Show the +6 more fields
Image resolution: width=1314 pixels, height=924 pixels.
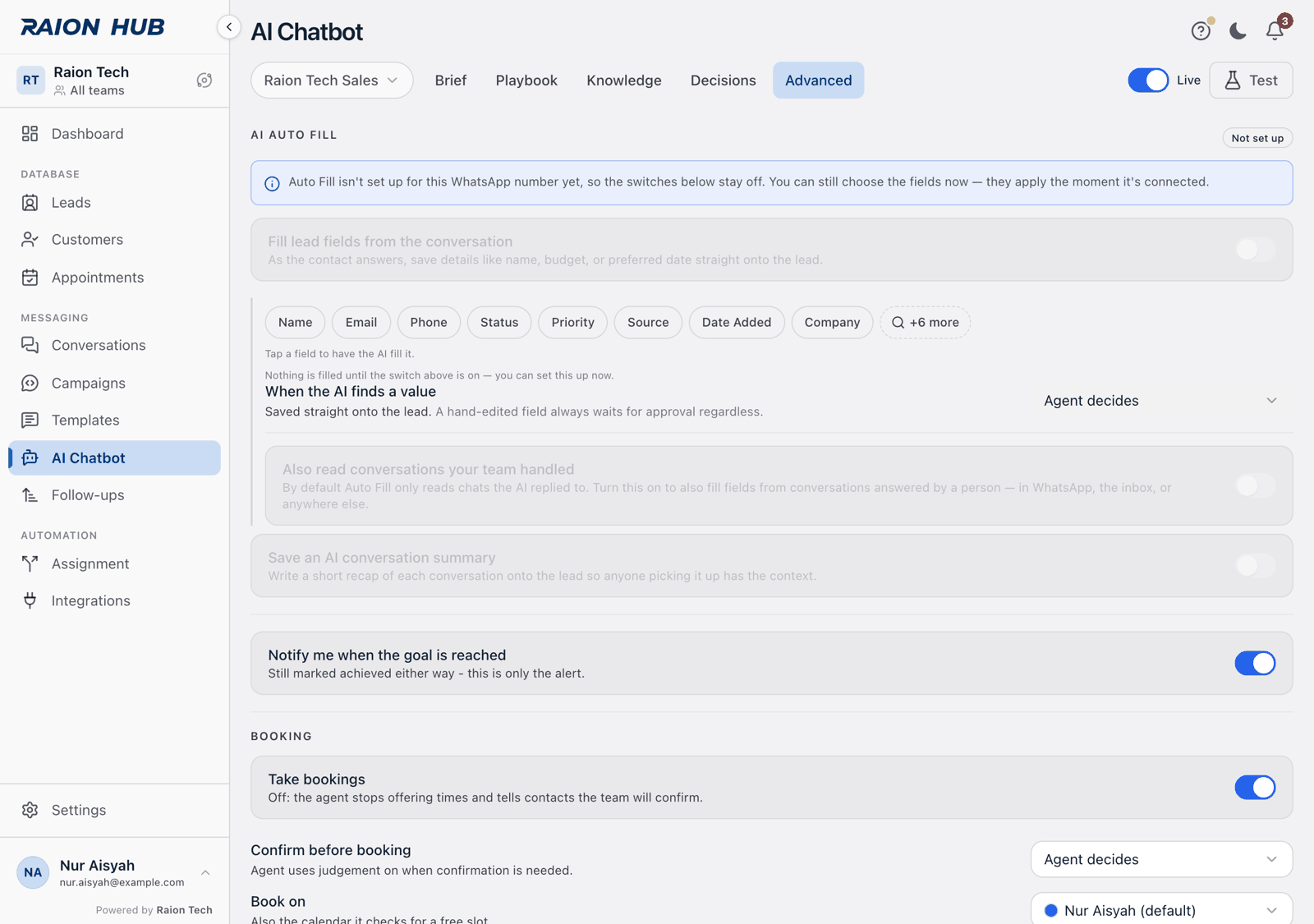926,322
